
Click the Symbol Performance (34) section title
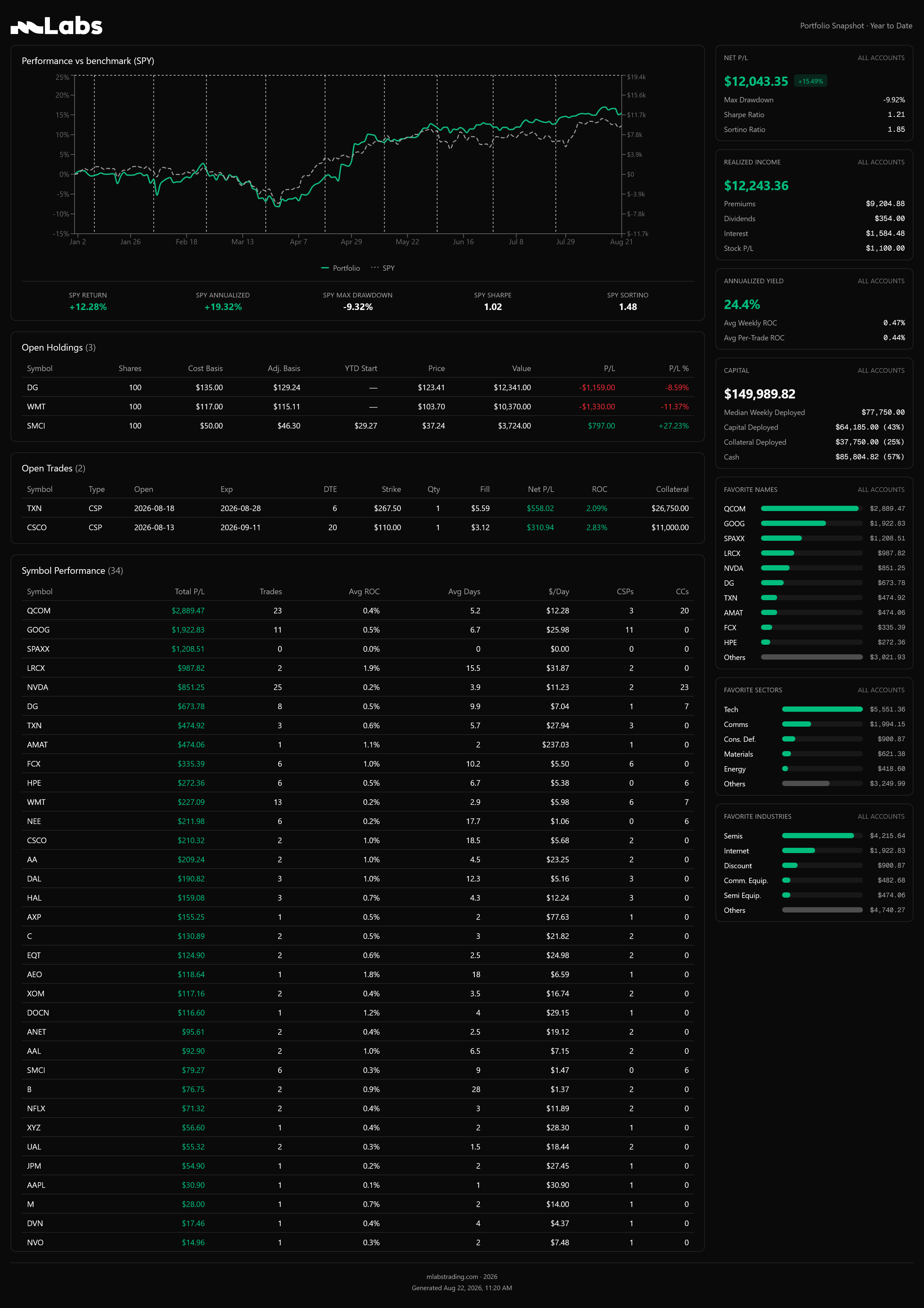tap(72, 571)
